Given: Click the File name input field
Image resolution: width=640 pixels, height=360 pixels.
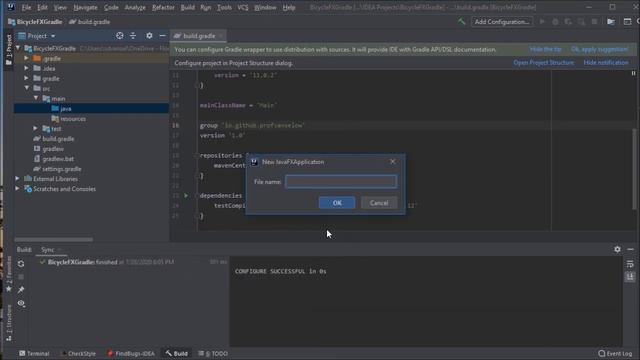Looking at the screenshot, I should (341, 182).
